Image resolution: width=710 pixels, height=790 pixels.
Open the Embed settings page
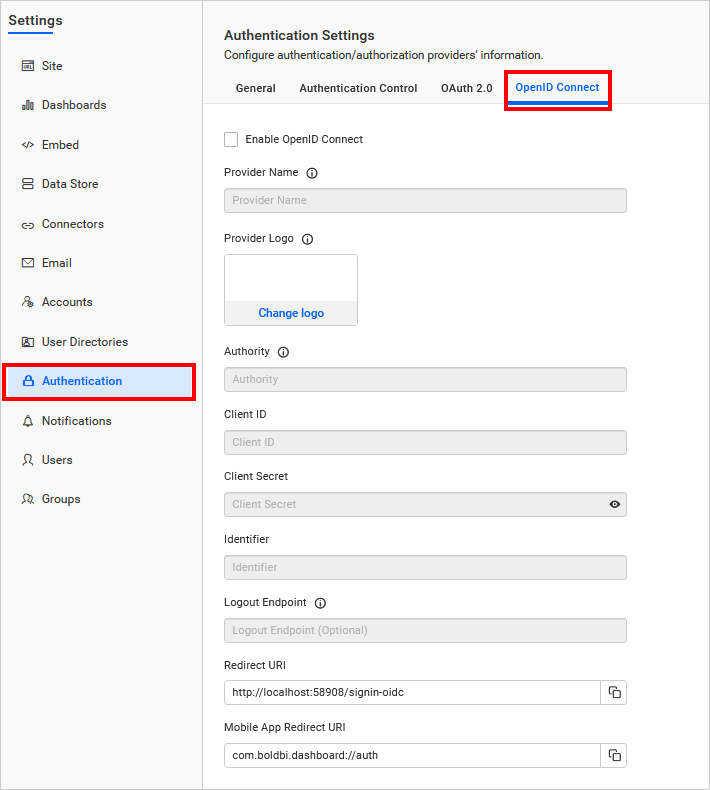pyautogui.click(x=60, y=145)
